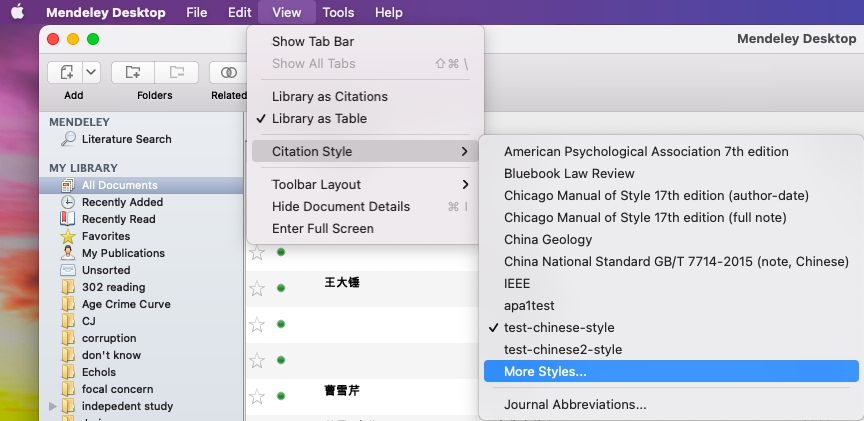Open the Tools menu
864x421 pixels.
coord(339,12)
